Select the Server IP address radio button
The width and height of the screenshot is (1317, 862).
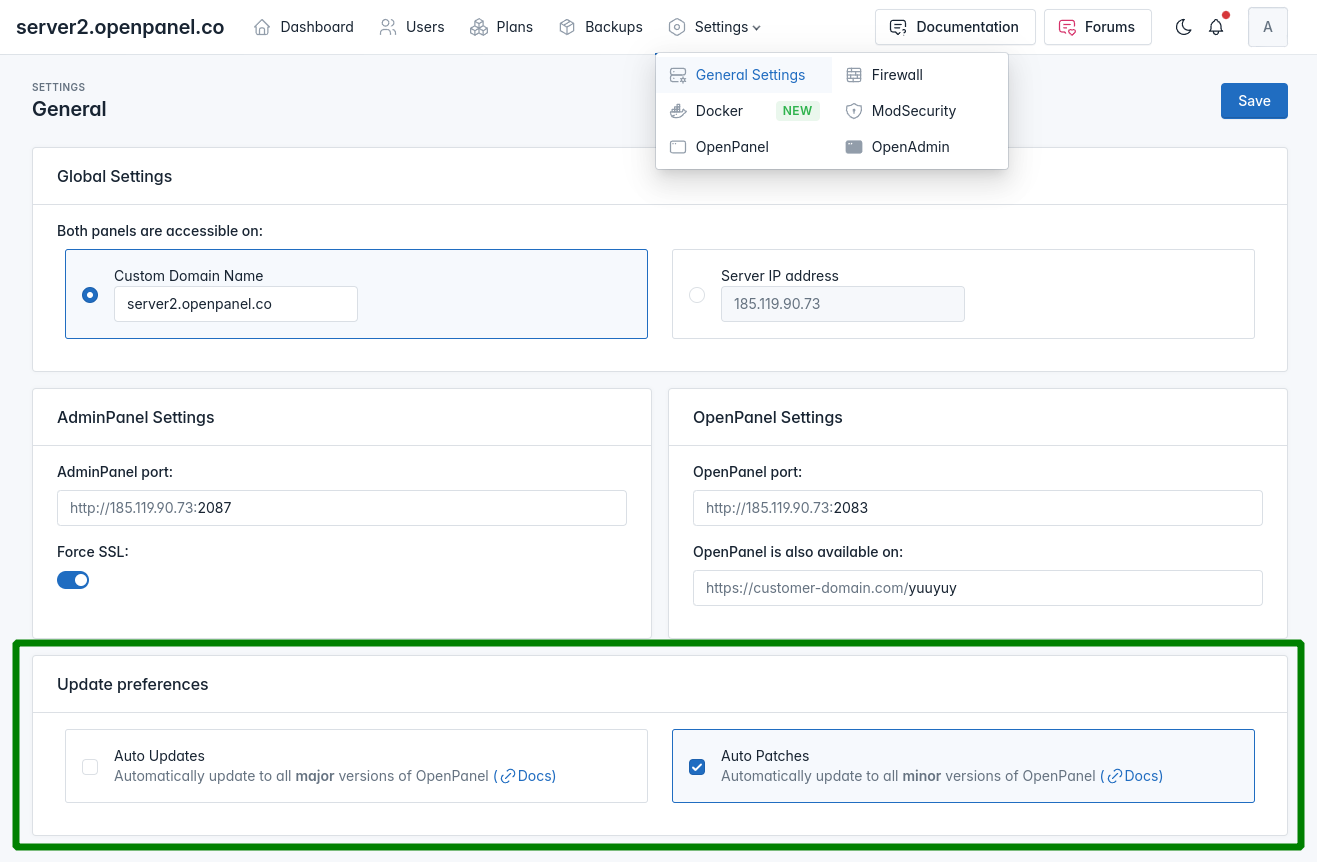(x=697, y=295)
